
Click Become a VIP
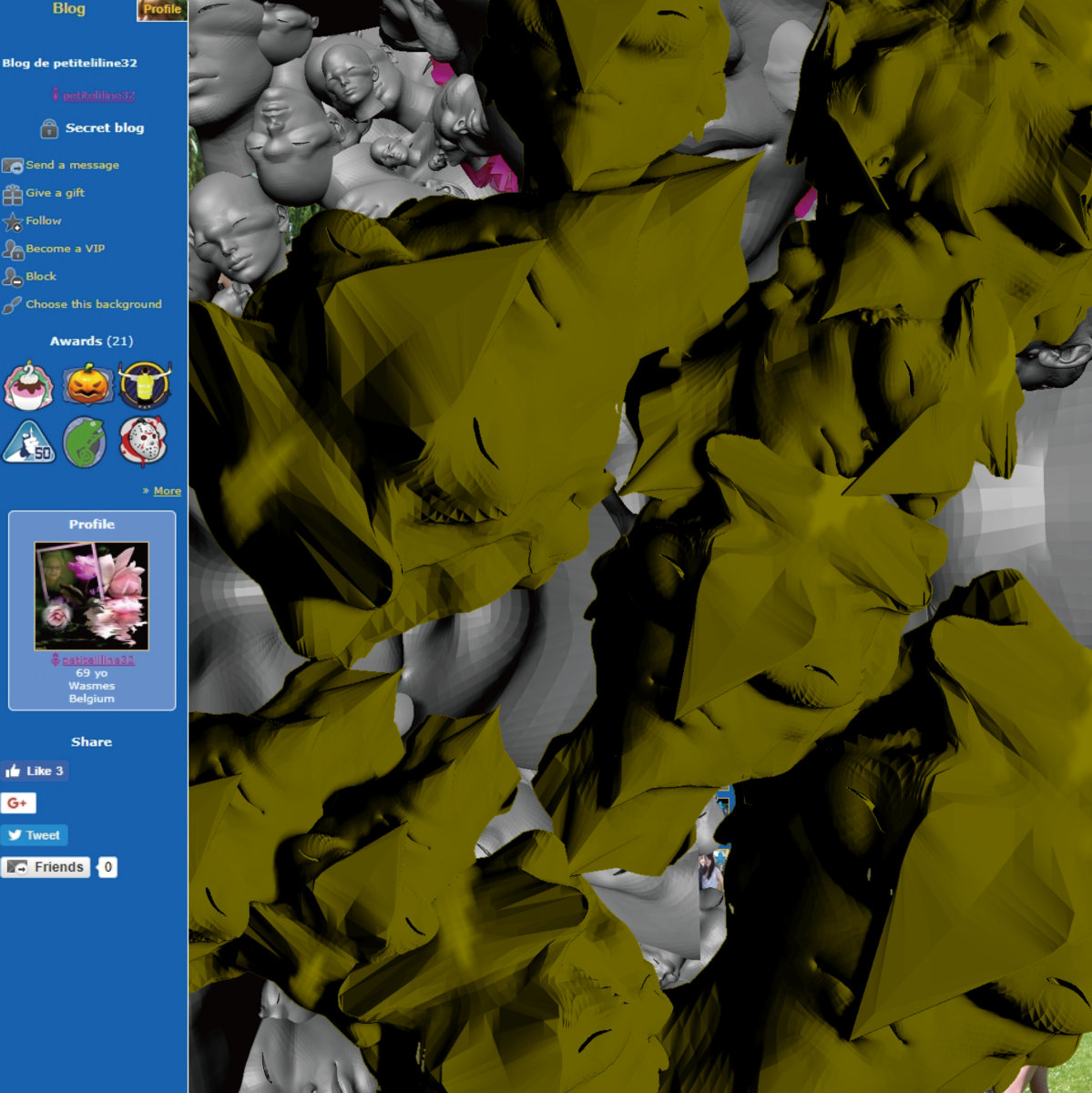coord(65,249)
